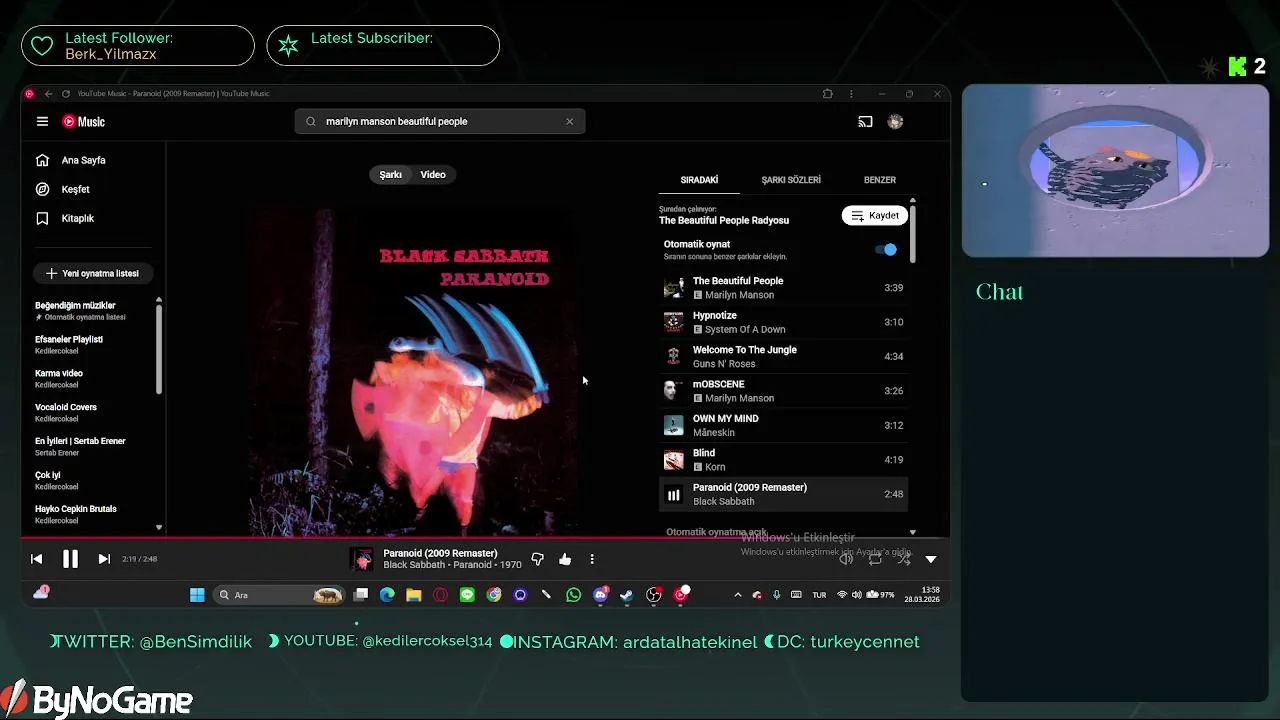The height and width of the screenshot is (720, 1280).
Task: Click the Paranoid title in player bar
Action: pos(440,553)
